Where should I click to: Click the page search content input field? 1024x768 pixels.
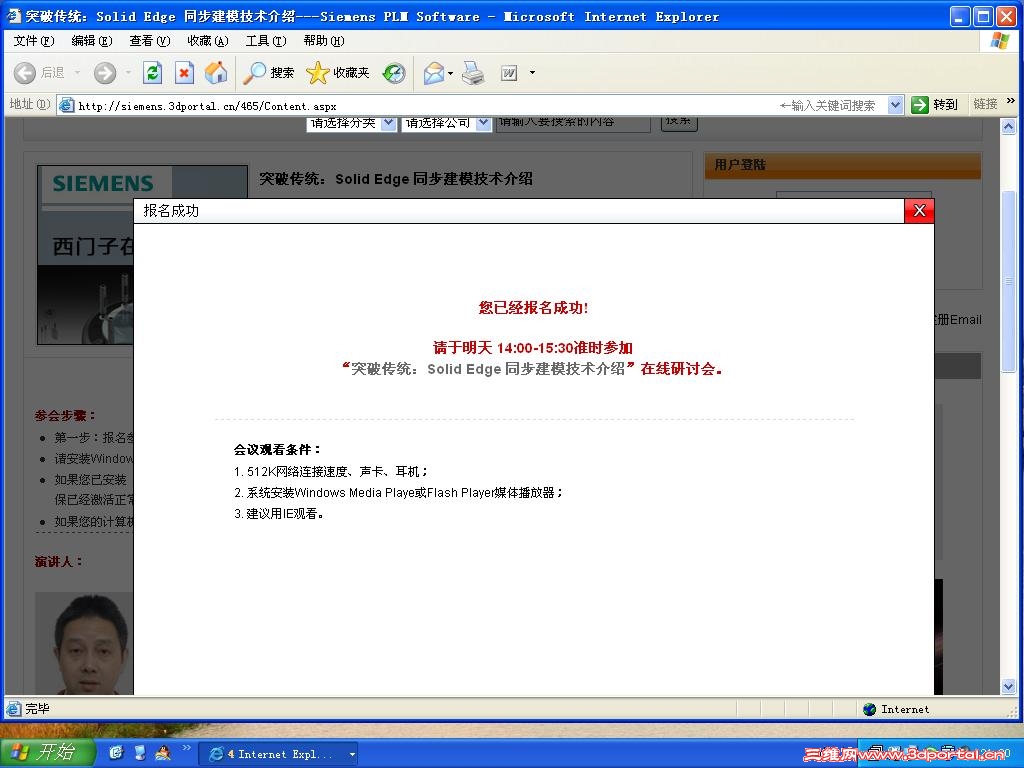tap(573, 123)
